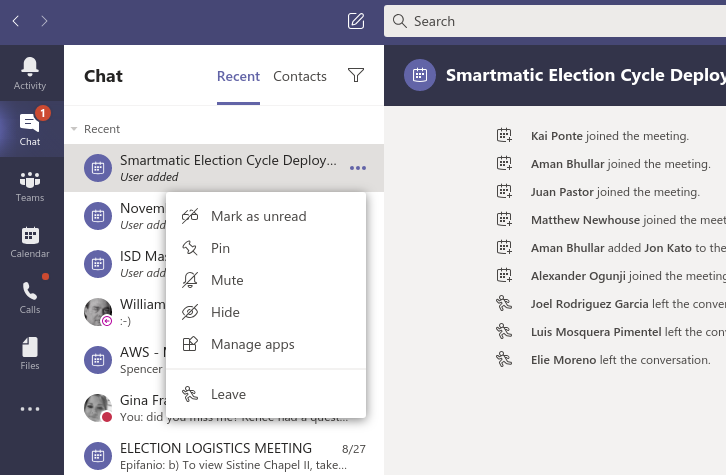The width and height of the screenshot is (726, 475).
Task: Open Smartmatic Election Cycle Deploy chat
Action: pyautogui.click(x=224, y=168)
